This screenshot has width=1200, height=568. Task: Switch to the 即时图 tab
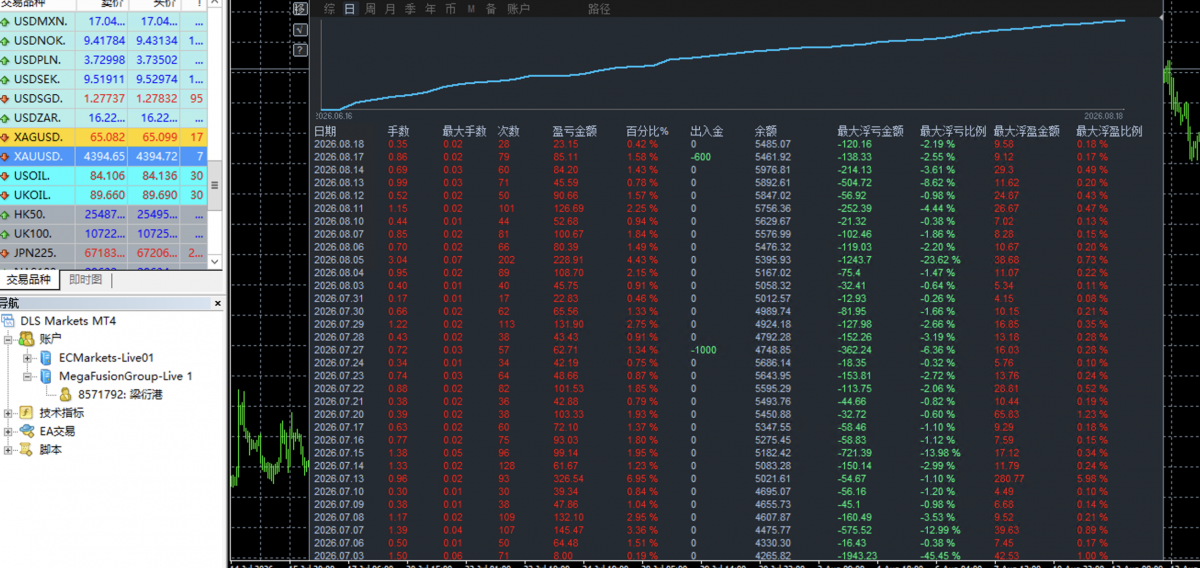tap(86, 280)
